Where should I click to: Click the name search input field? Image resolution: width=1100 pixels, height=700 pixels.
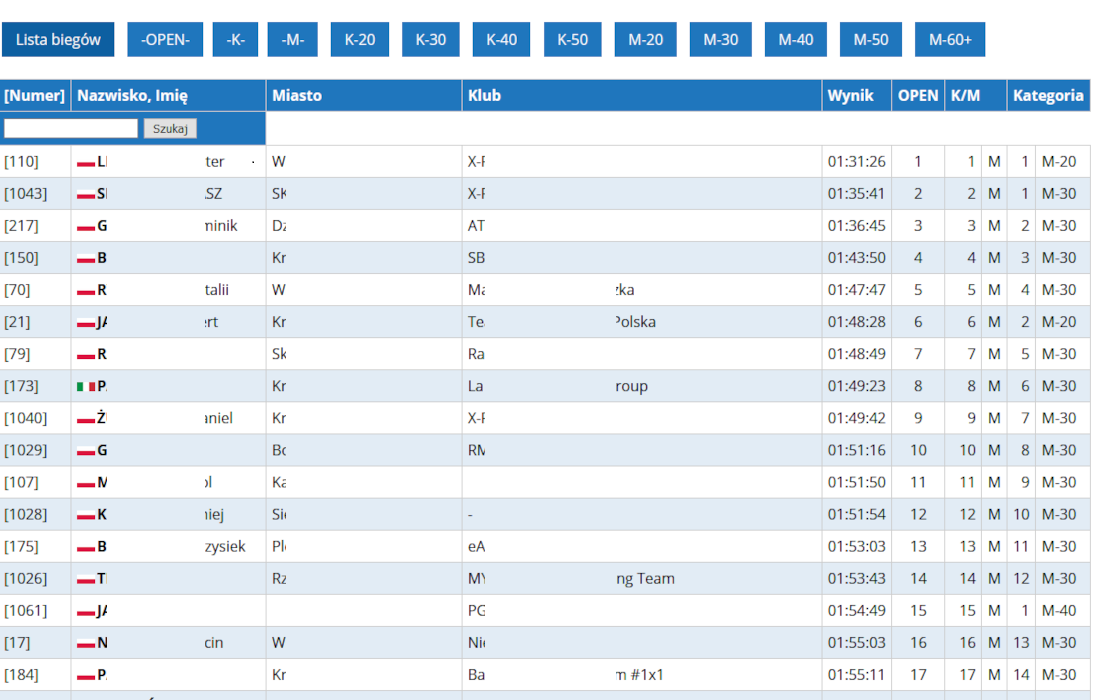click(71, 128)
